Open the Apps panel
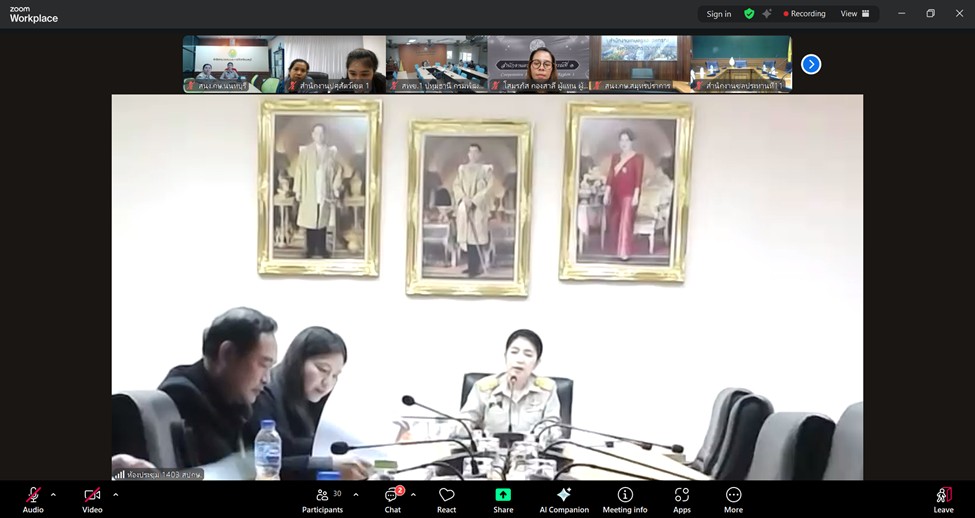Screen dimensions: 975x518 (x=682, y=499)
